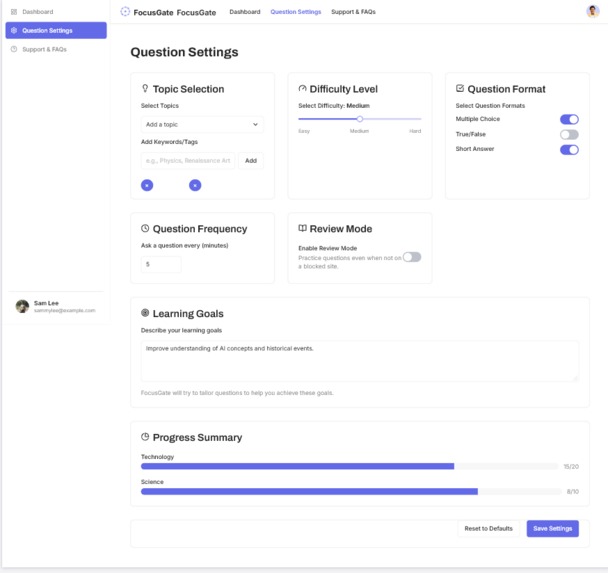This screenshot has width=608, height=573.
Task: Click the Dashboard grid icon in the sidebar
Action: tap(14, 12)
